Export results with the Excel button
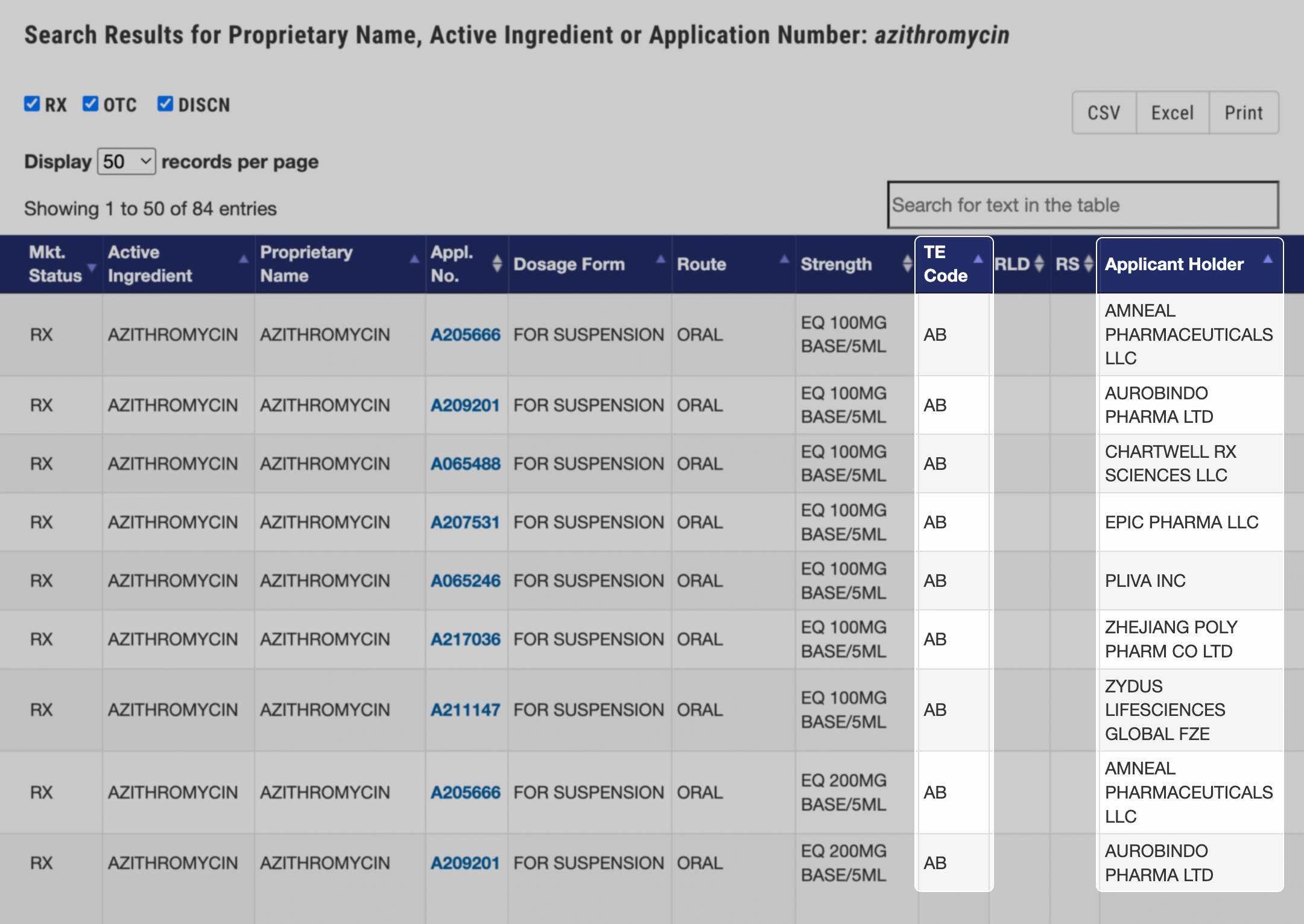1304x924 pixels. point(1172,113)
